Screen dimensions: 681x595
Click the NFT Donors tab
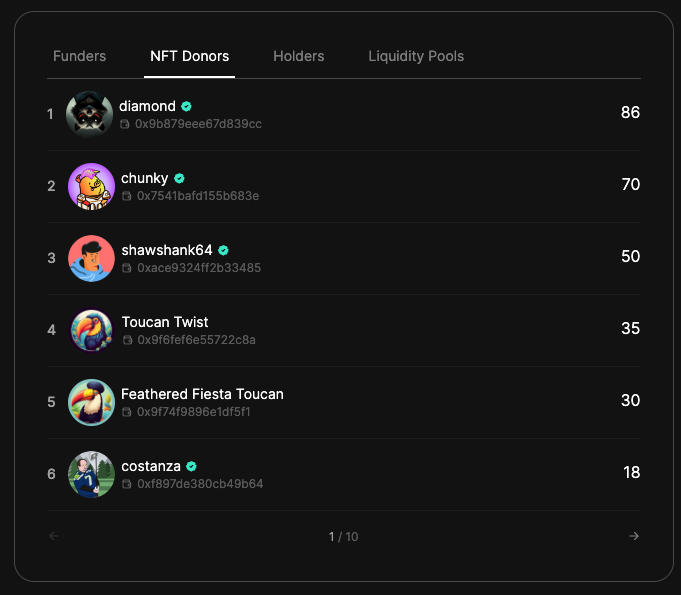coord(189,56)
